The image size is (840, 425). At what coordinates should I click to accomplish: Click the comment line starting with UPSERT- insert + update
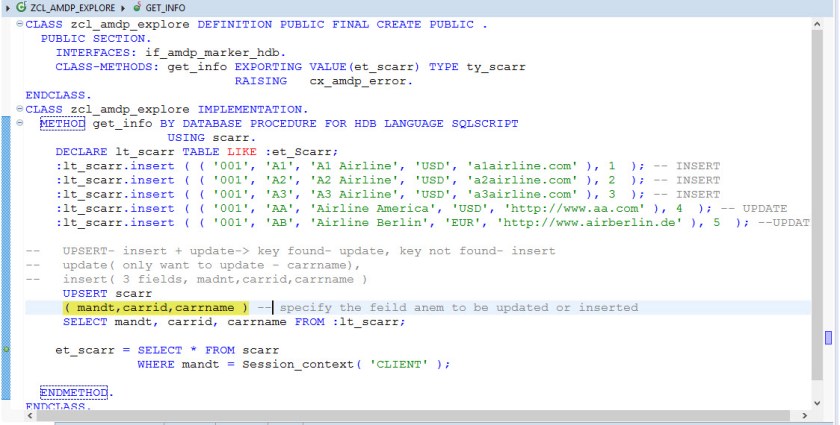[290, 251]
